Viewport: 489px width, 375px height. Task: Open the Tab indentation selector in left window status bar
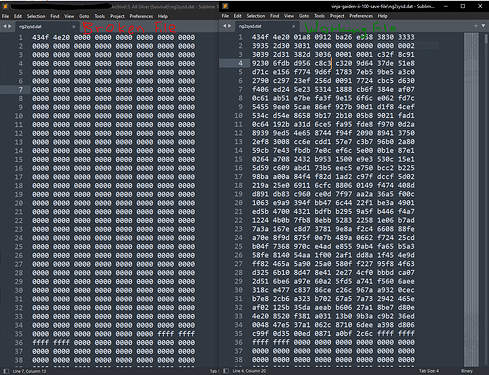coord(214,371)
